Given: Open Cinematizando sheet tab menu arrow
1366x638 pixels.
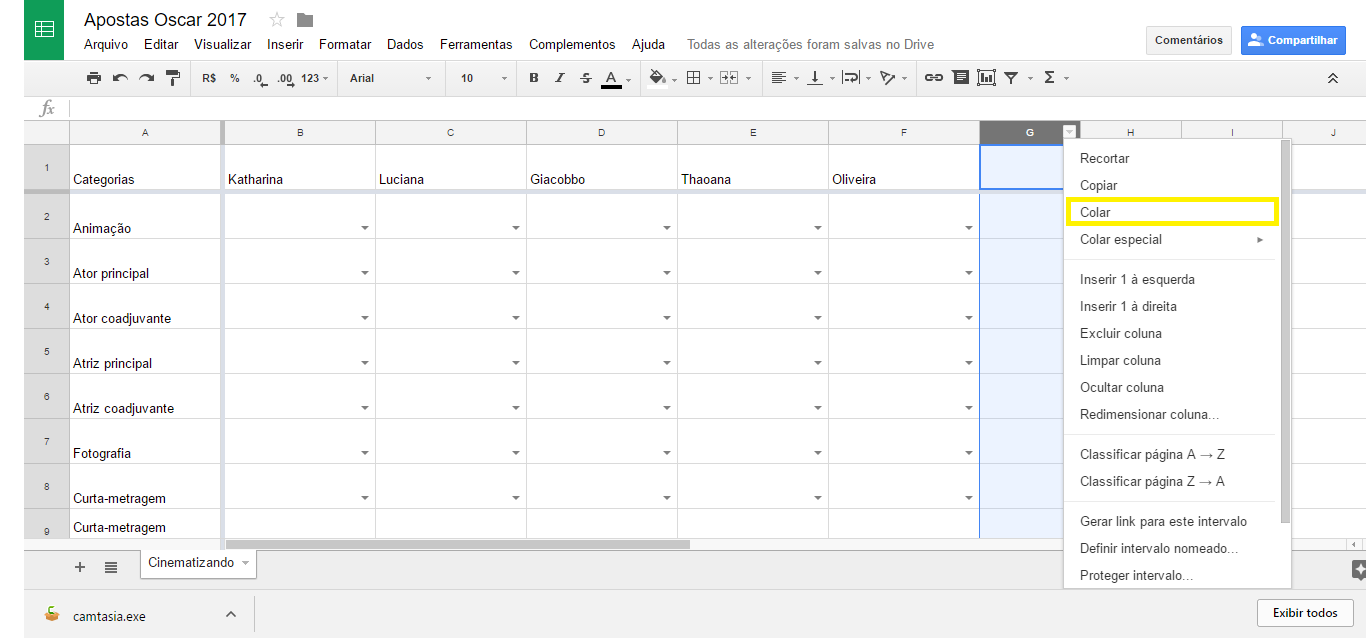Looking at the screenshot, I should [246, 563].
